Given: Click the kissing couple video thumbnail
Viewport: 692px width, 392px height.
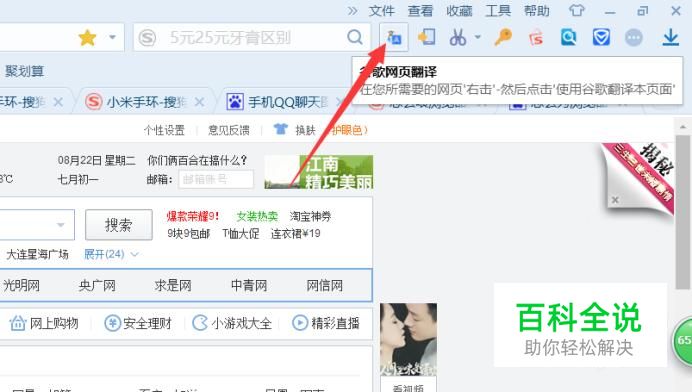Looking at the screenshot, I should pos(408,339).
